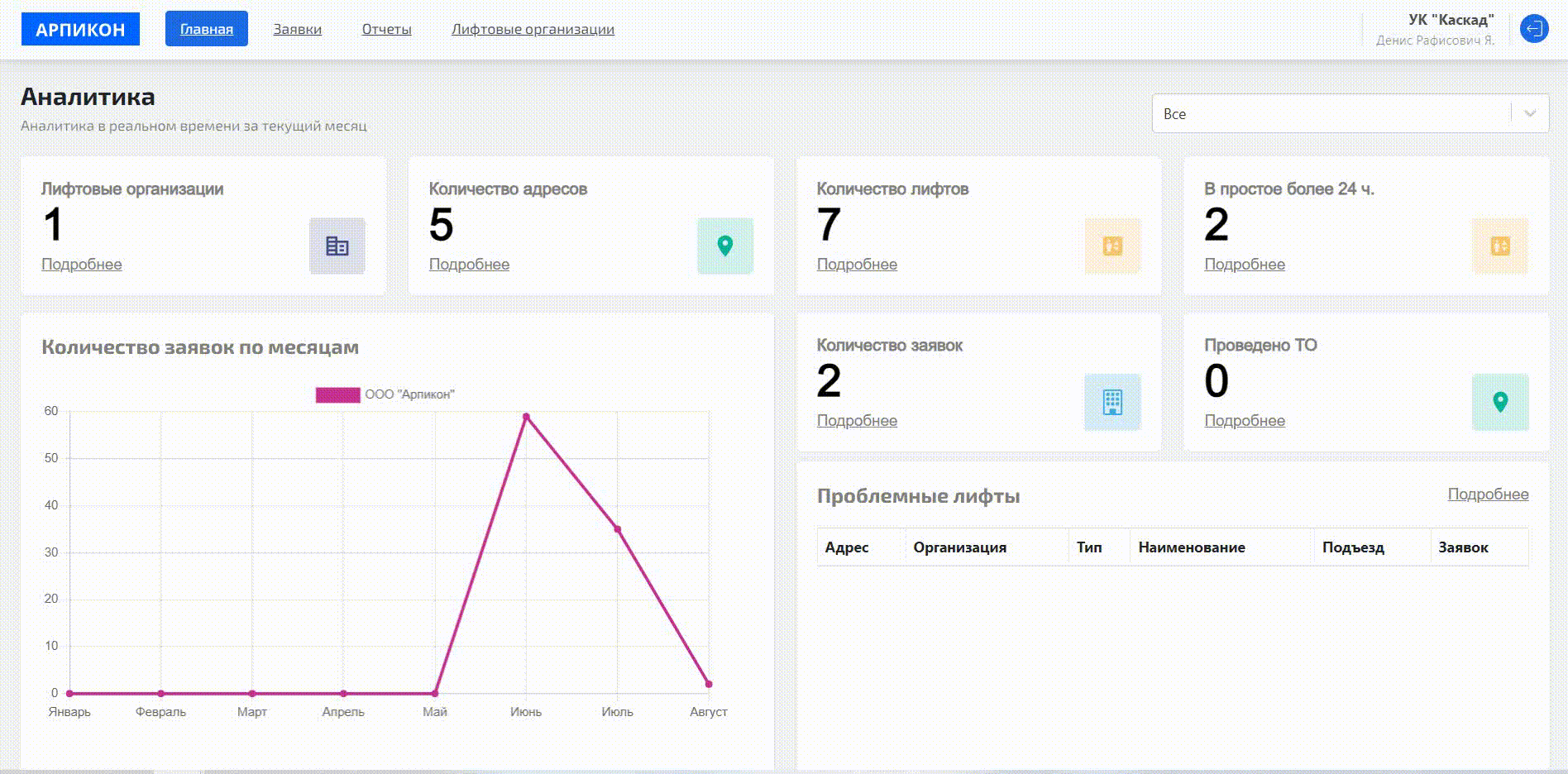Click the elevator icon in В простое card
1568x774 pixels.
(x=1499, y=246)
